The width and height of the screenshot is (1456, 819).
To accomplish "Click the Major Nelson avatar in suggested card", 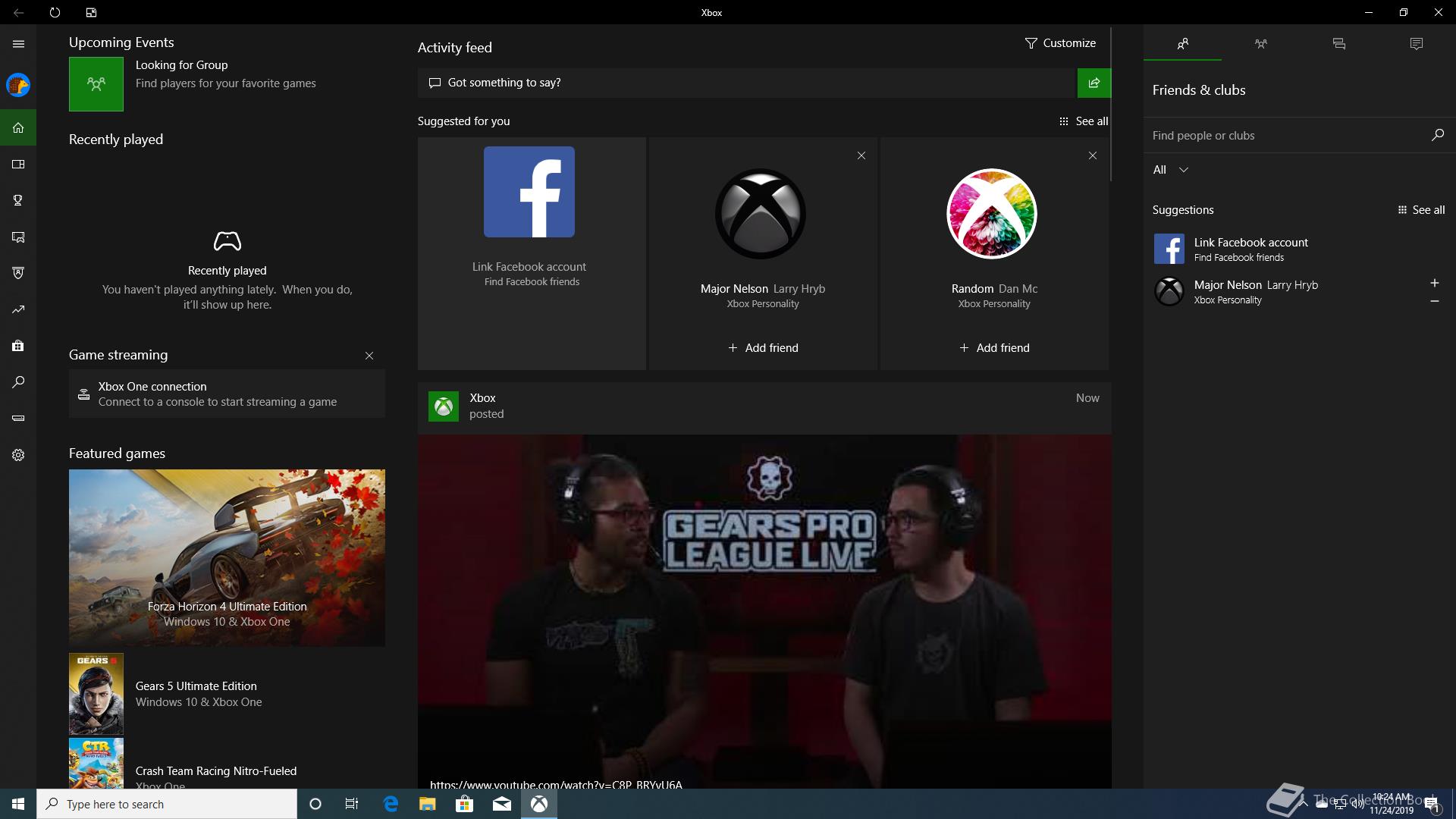I will click(761, 214).
